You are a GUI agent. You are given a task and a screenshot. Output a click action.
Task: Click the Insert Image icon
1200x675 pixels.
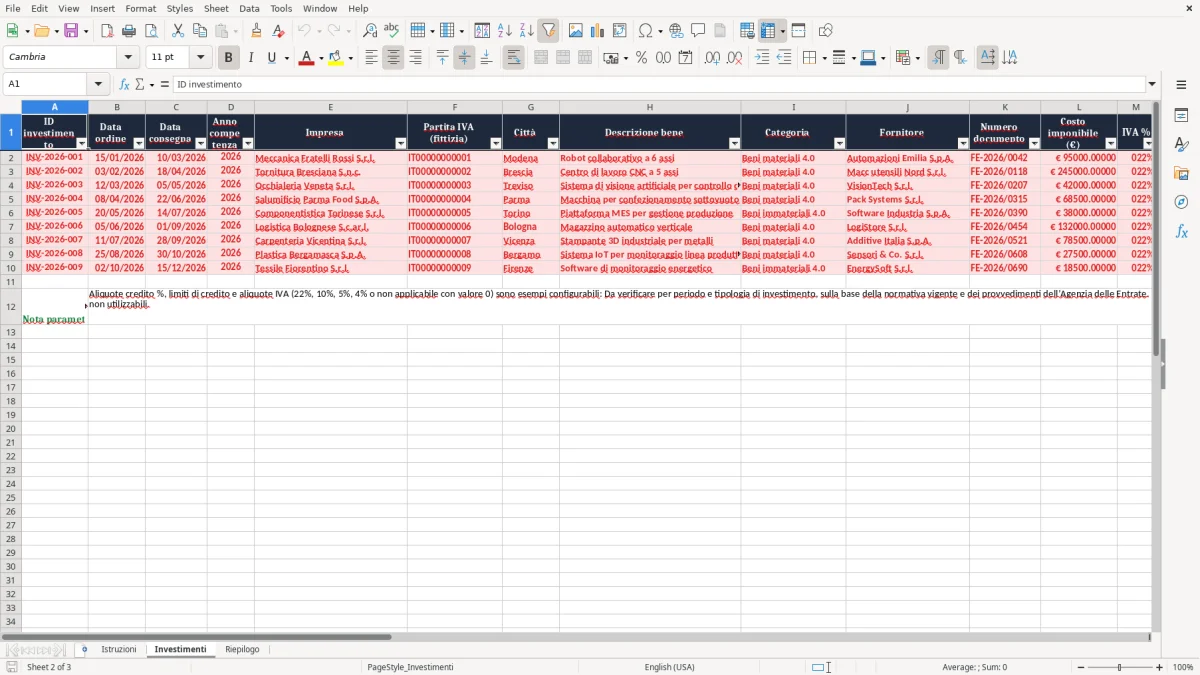pos(576,31)
